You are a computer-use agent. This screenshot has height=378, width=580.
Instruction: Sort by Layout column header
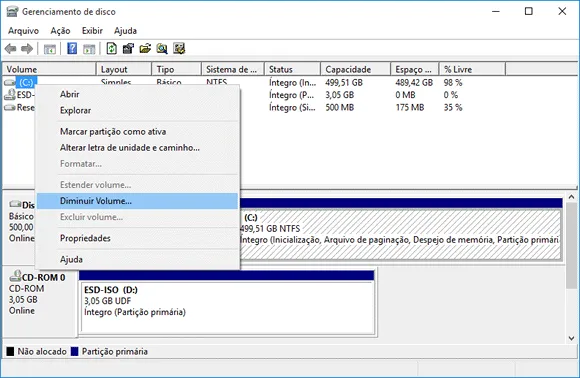click(x=124, y=69)
